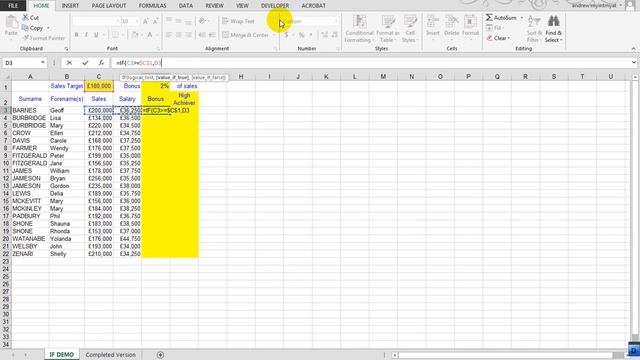Click the Select All corner triangle

(x=6, y=76)
